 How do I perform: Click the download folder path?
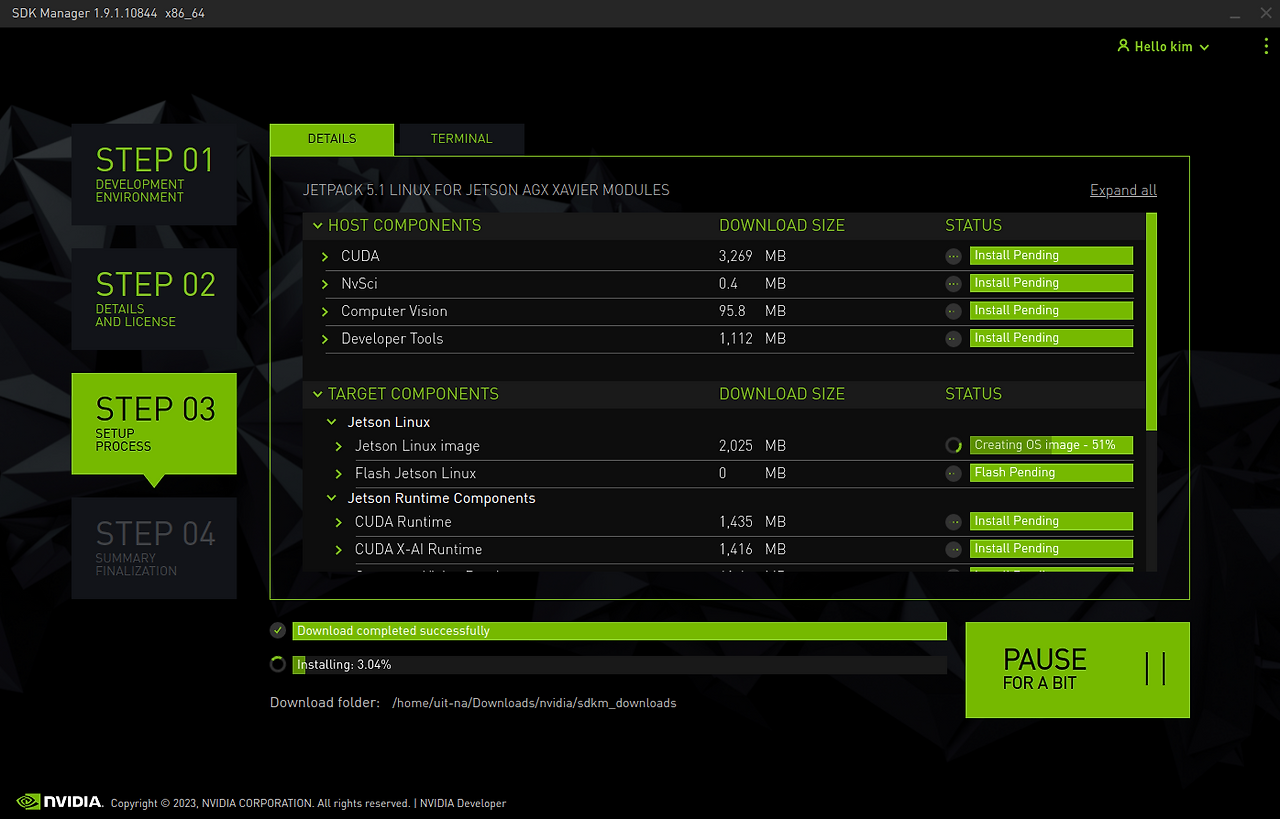(x=534, y=703)
